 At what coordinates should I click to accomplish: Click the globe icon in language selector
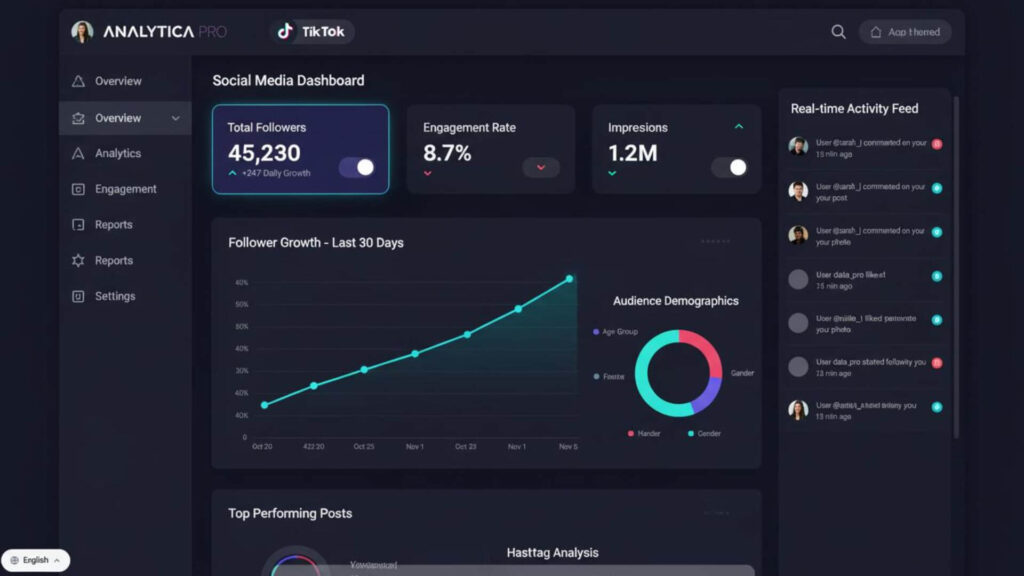14,560
